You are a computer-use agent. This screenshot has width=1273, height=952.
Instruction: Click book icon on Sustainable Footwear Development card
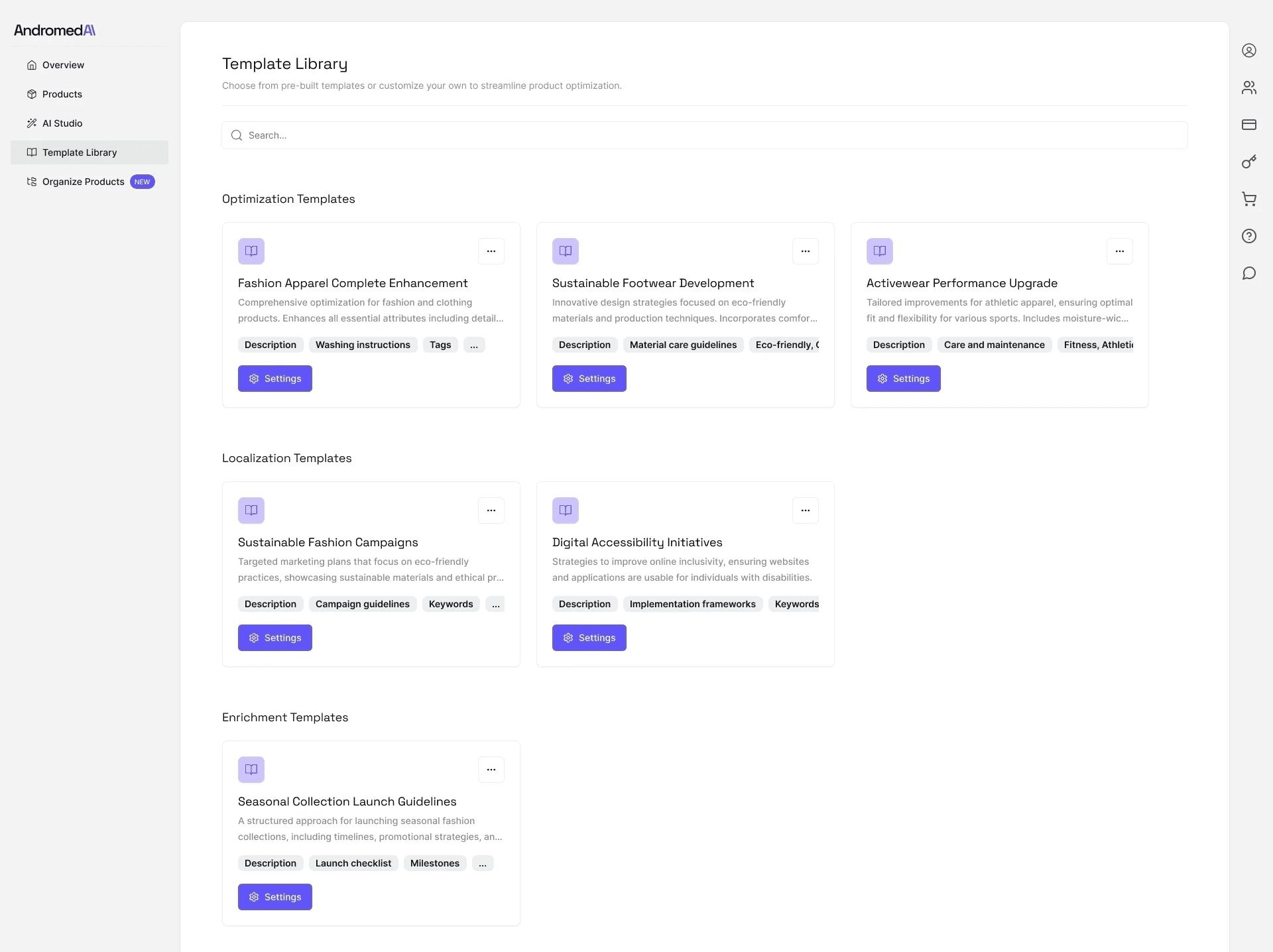point(566,251)
